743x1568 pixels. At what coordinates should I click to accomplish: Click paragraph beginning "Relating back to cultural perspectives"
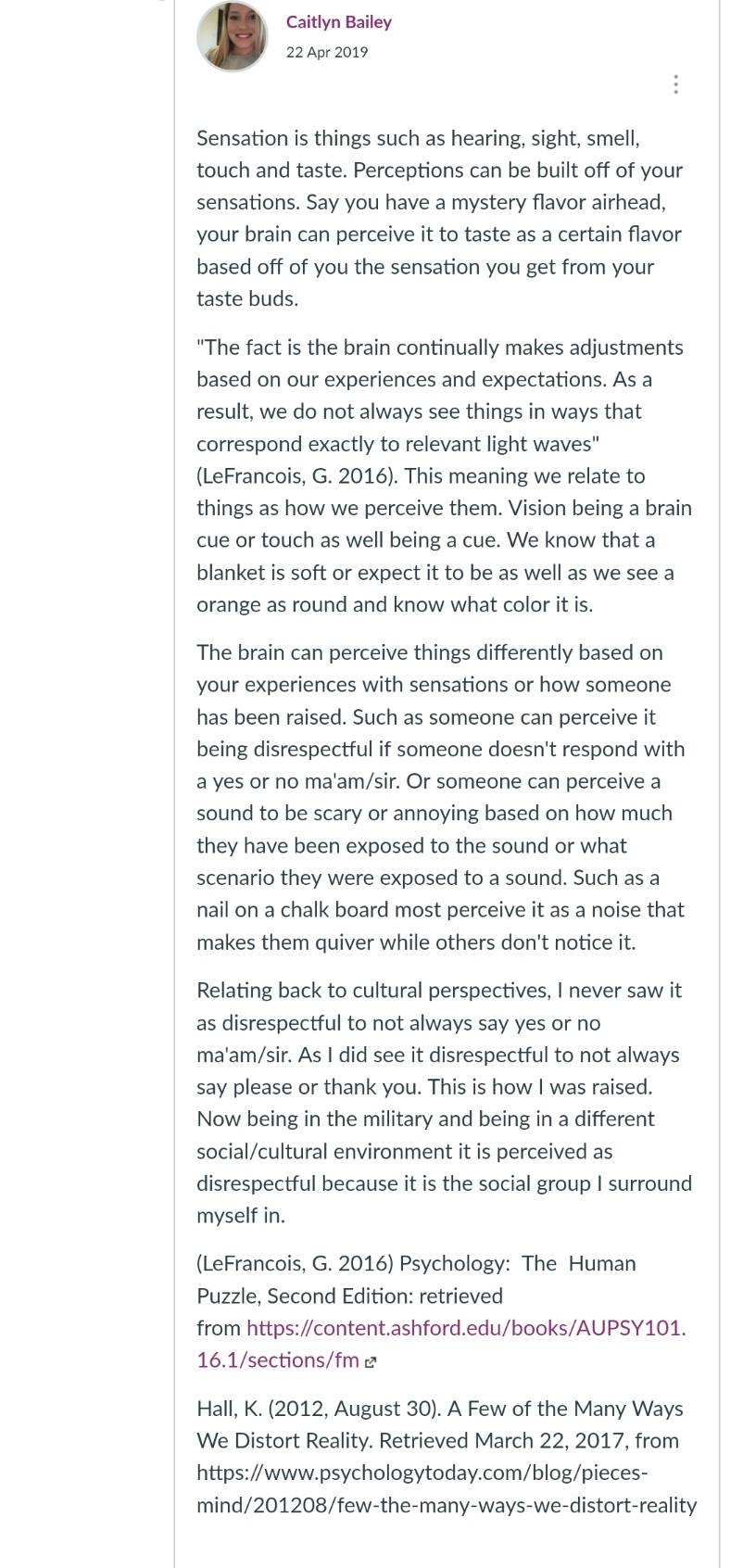444,1102
